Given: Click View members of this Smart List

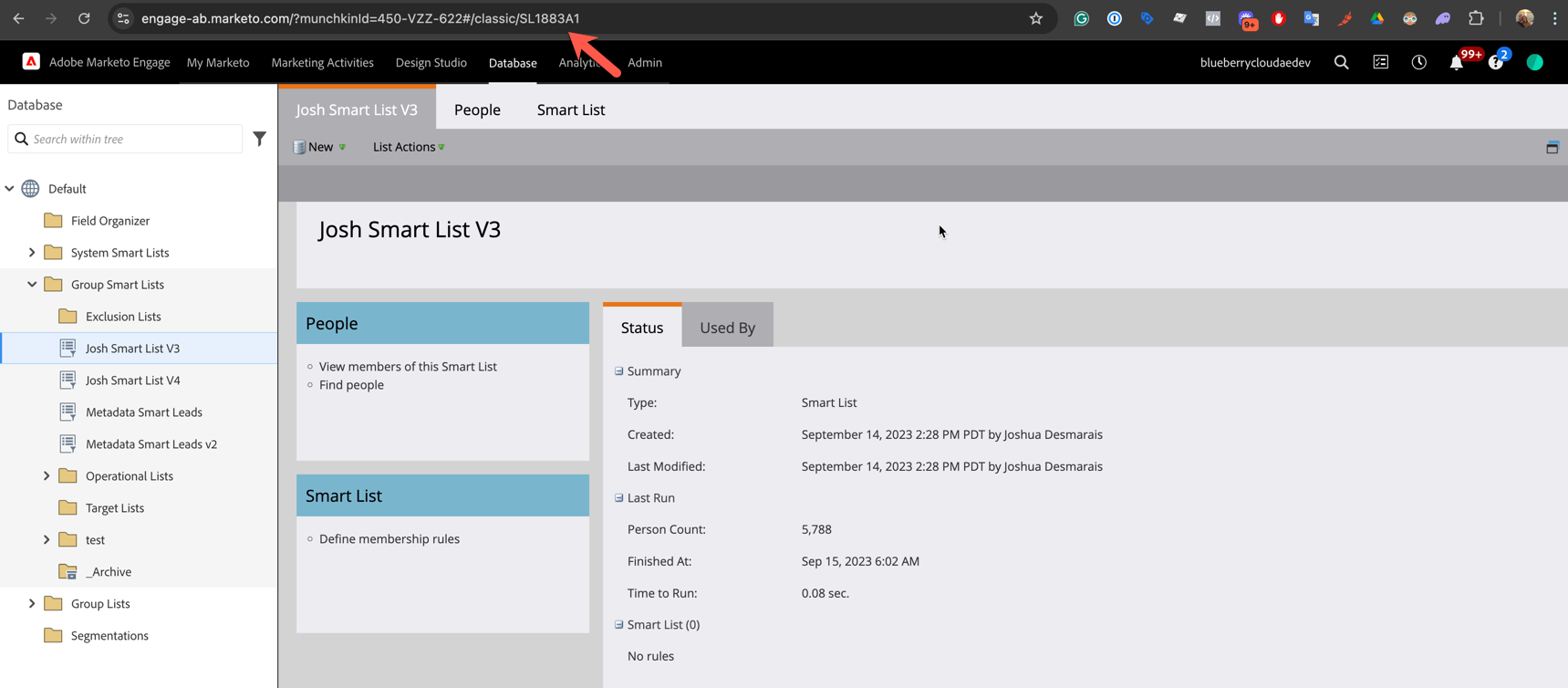Looking at the screenshot, I should (408, 367).
